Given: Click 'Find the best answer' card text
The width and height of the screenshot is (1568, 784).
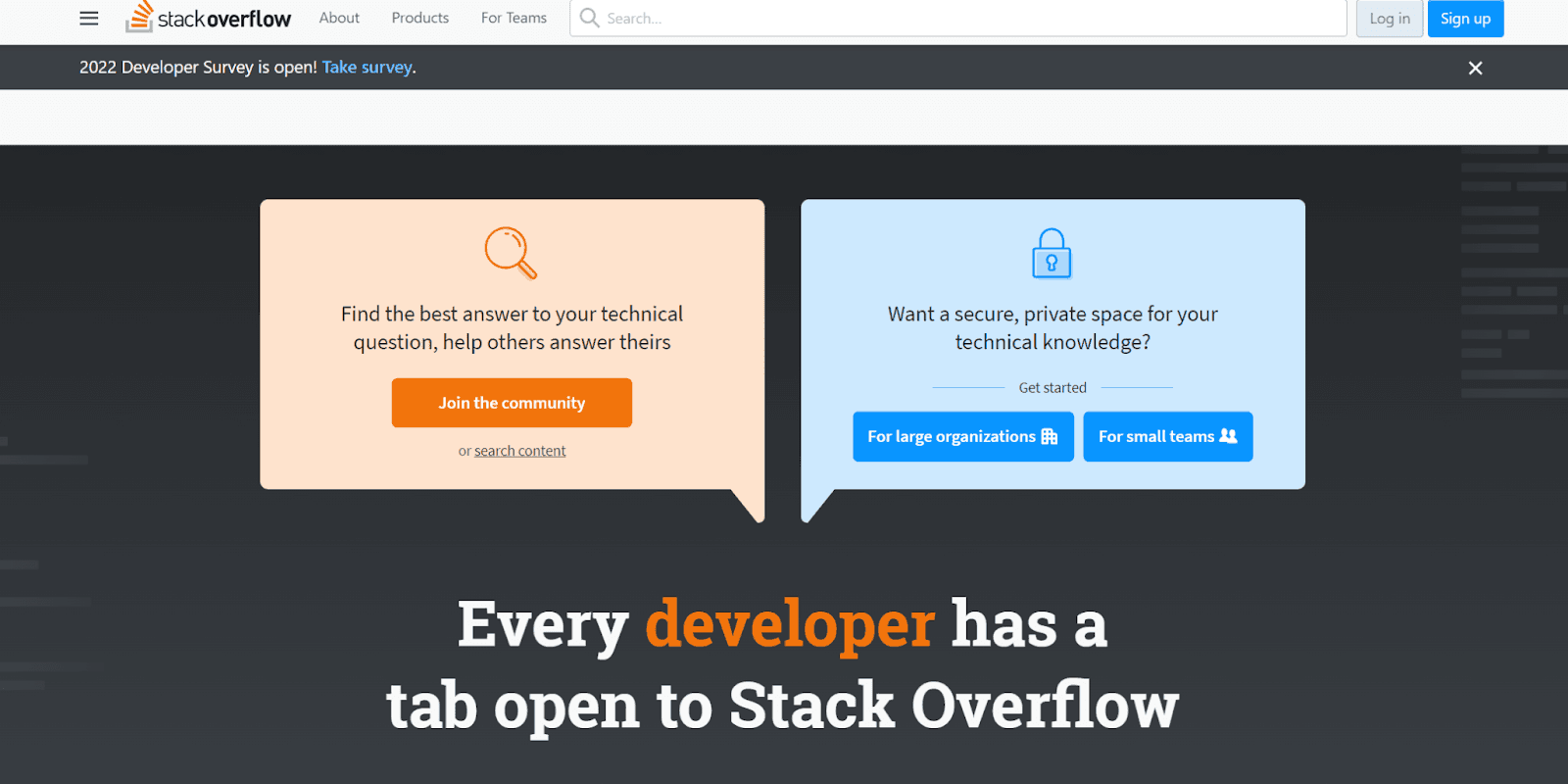Looking at the screenshot, I should click(x=512, y=327).
